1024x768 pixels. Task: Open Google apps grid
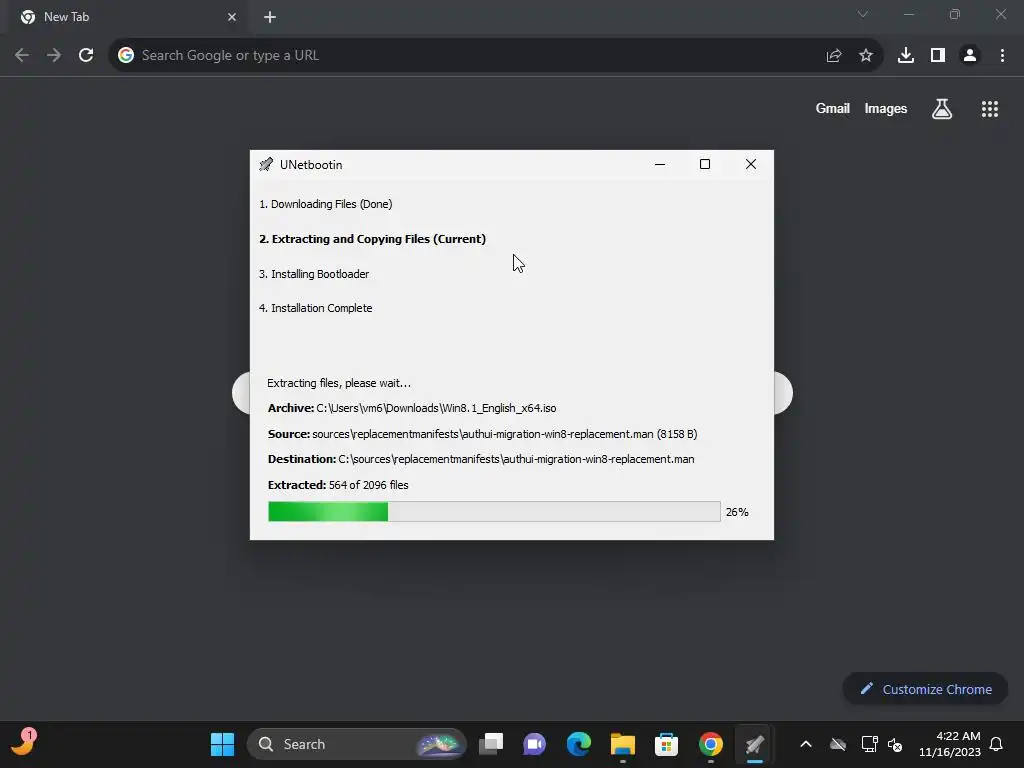click(x=990, y=109)
